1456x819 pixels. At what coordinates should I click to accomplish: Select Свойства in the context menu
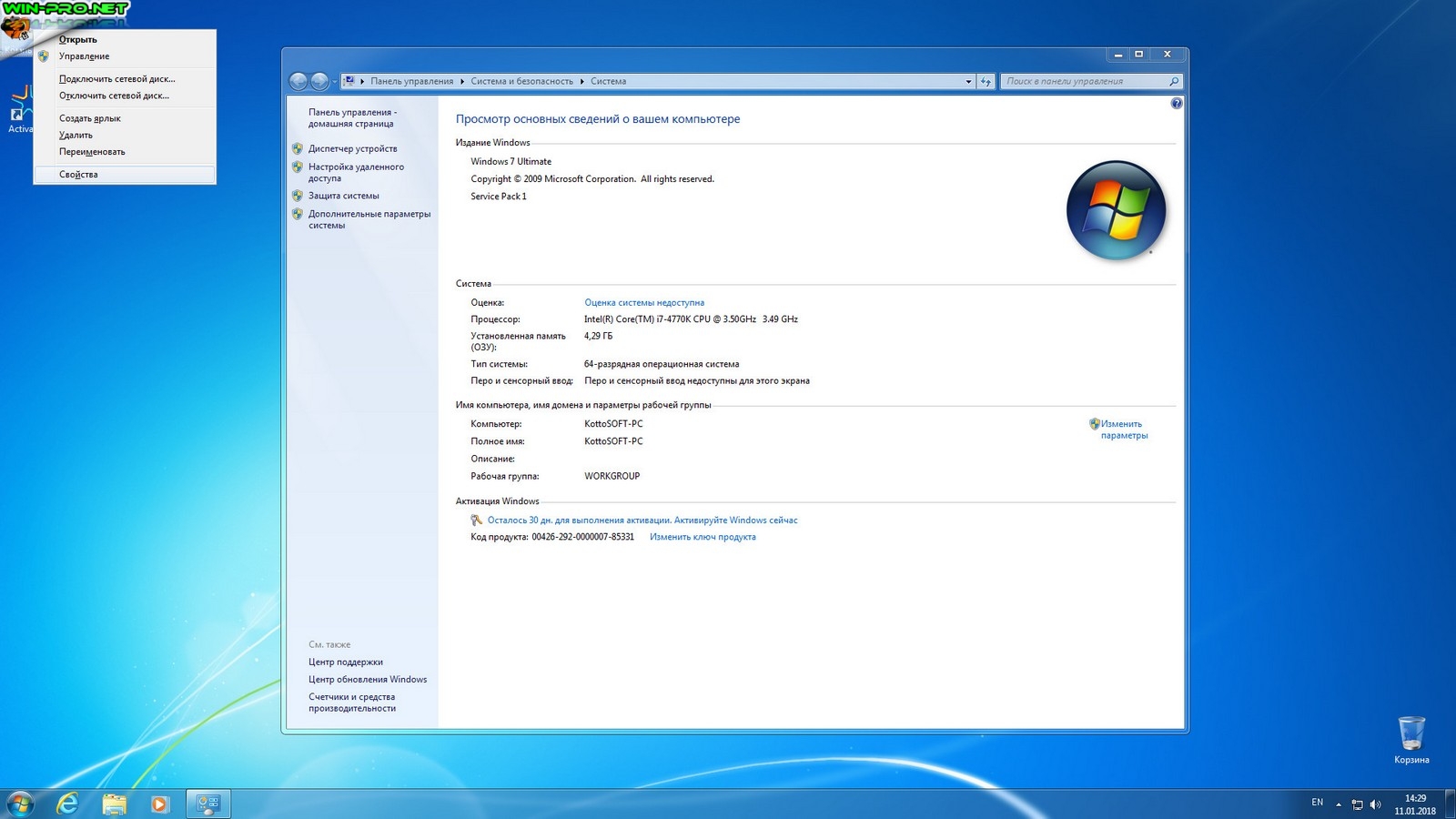click(78, 175)
